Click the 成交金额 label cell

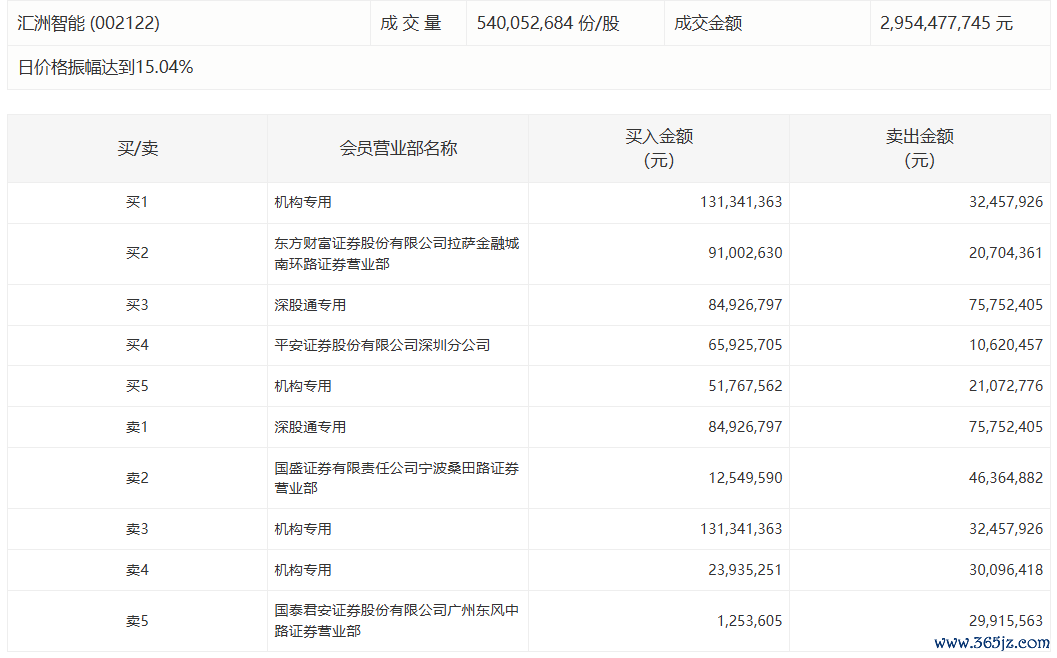[708, 23]
